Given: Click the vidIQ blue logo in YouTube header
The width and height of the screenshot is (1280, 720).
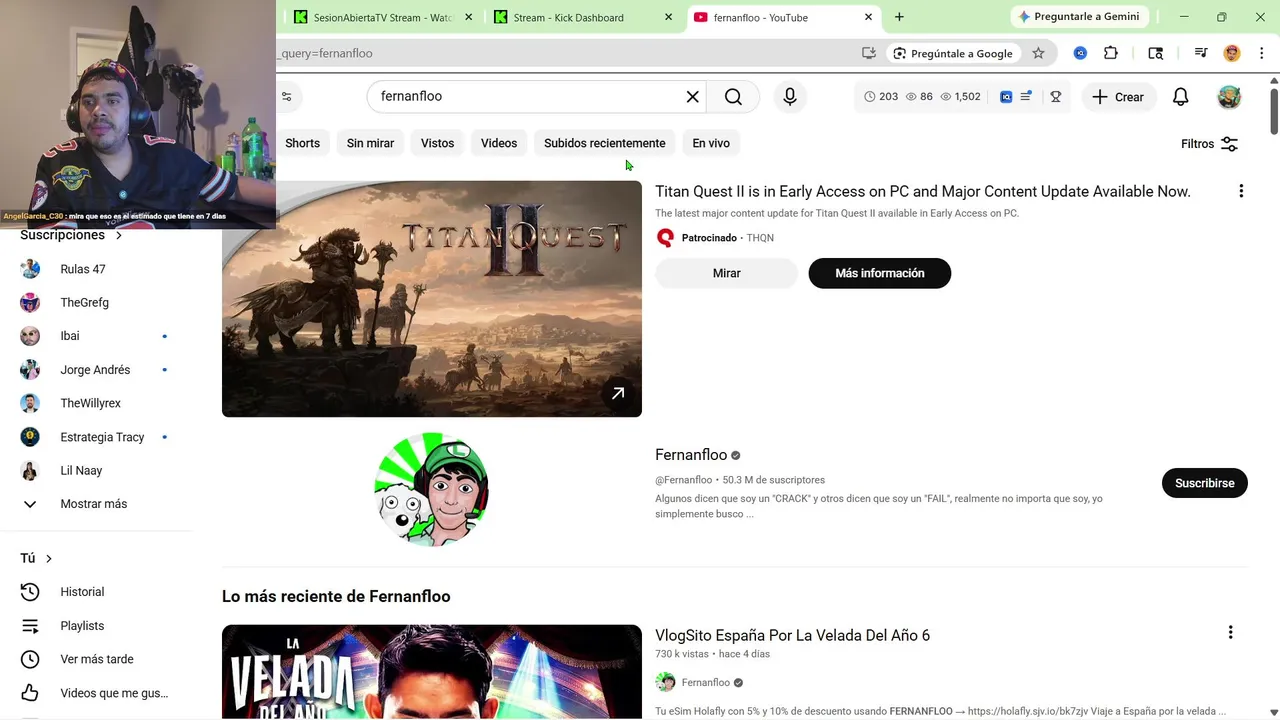Looking at the screenshot, I should tap(1006, 97).
